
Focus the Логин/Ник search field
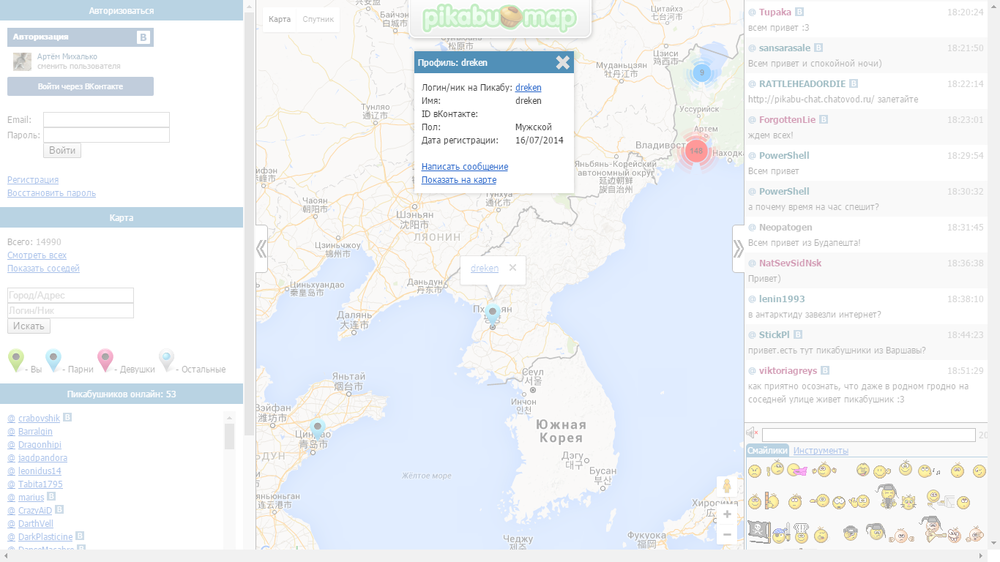click(x=70, y=311)
